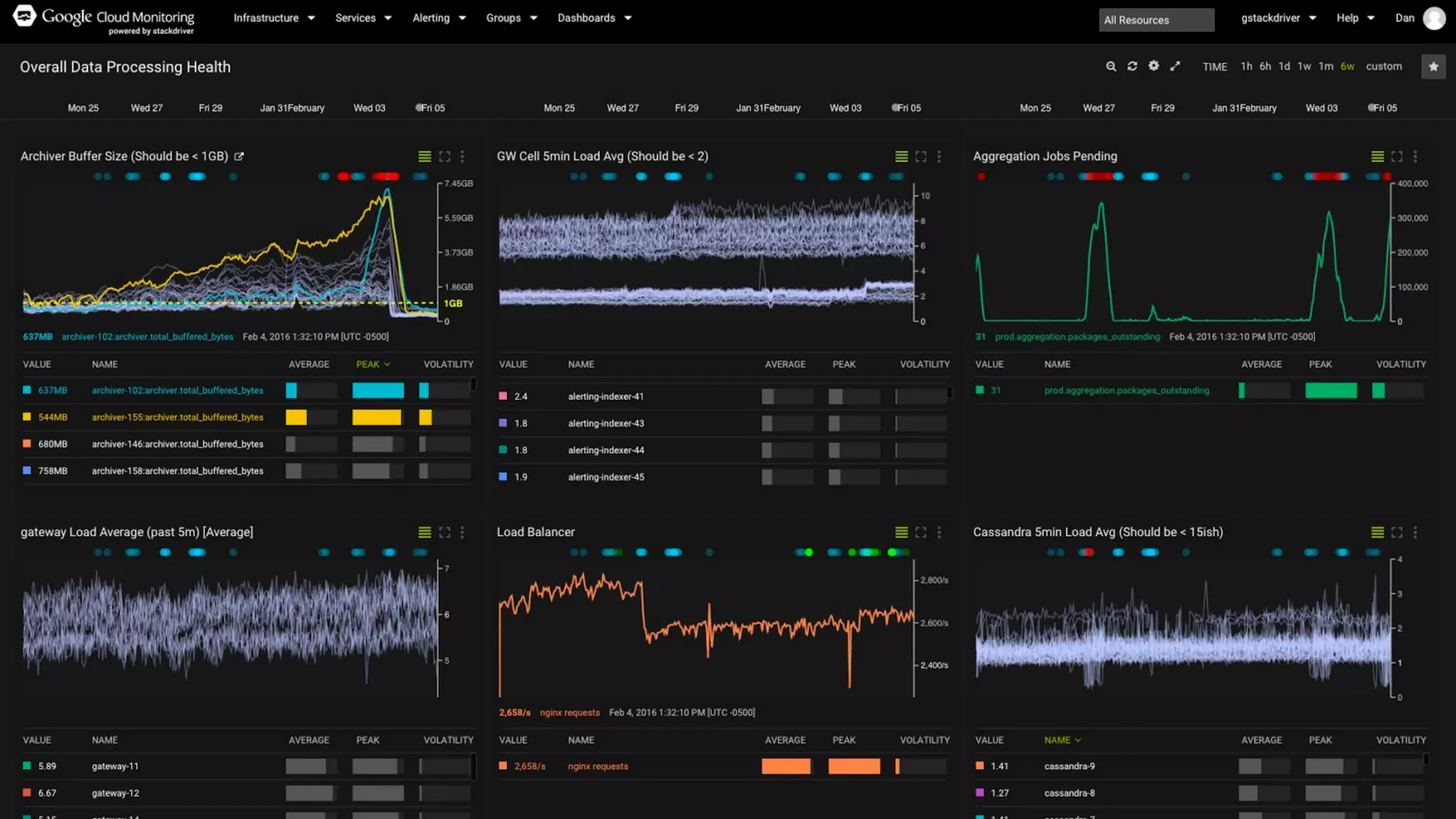Expand the gstackdriver account dropdown
The width and height of the screenshot is (1456, 819).
click(x=1278, y=18)
